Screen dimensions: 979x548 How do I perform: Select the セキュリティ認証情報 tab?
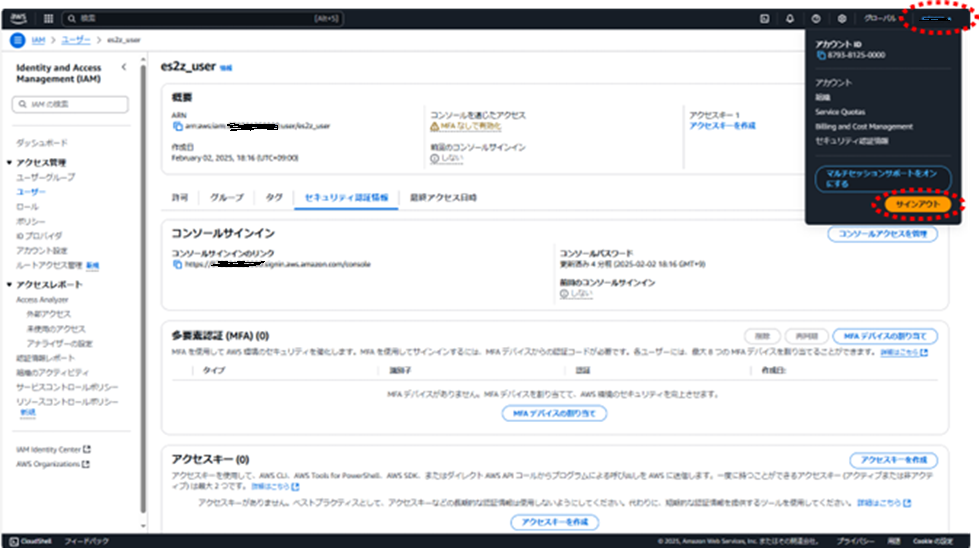[x=346, y=197]
